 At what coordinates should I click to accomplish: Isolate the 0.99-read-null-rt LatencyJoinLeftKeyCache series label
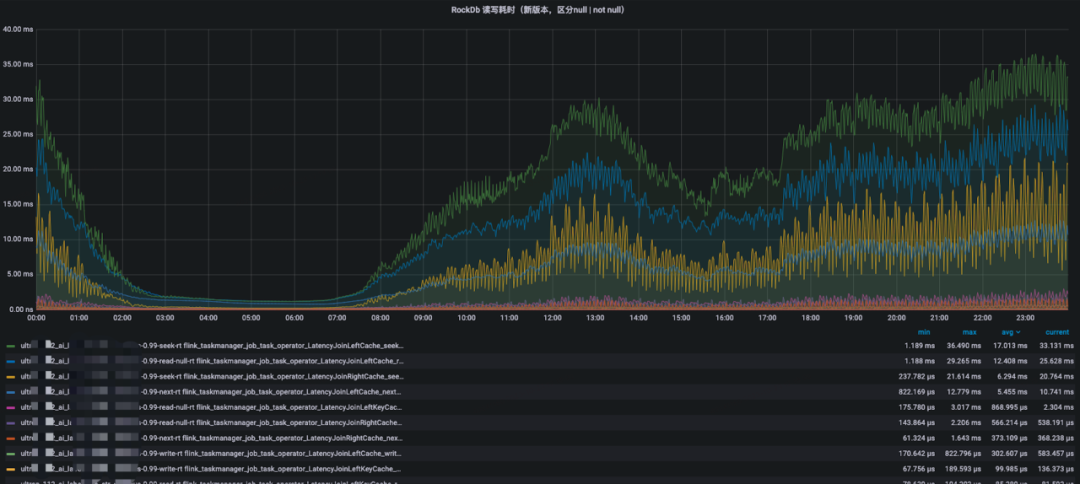[212, 408]
